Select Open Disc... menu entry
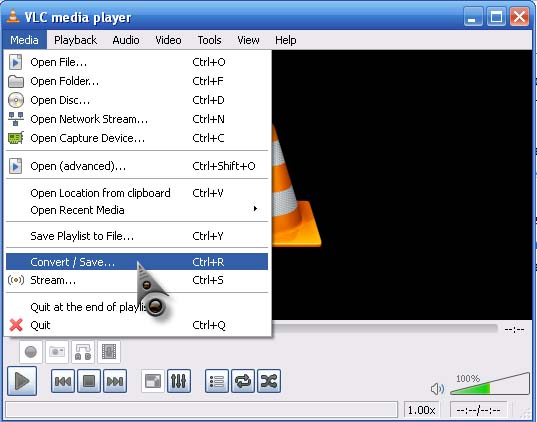Screen dimensions: 537x422 click(137, 100)
